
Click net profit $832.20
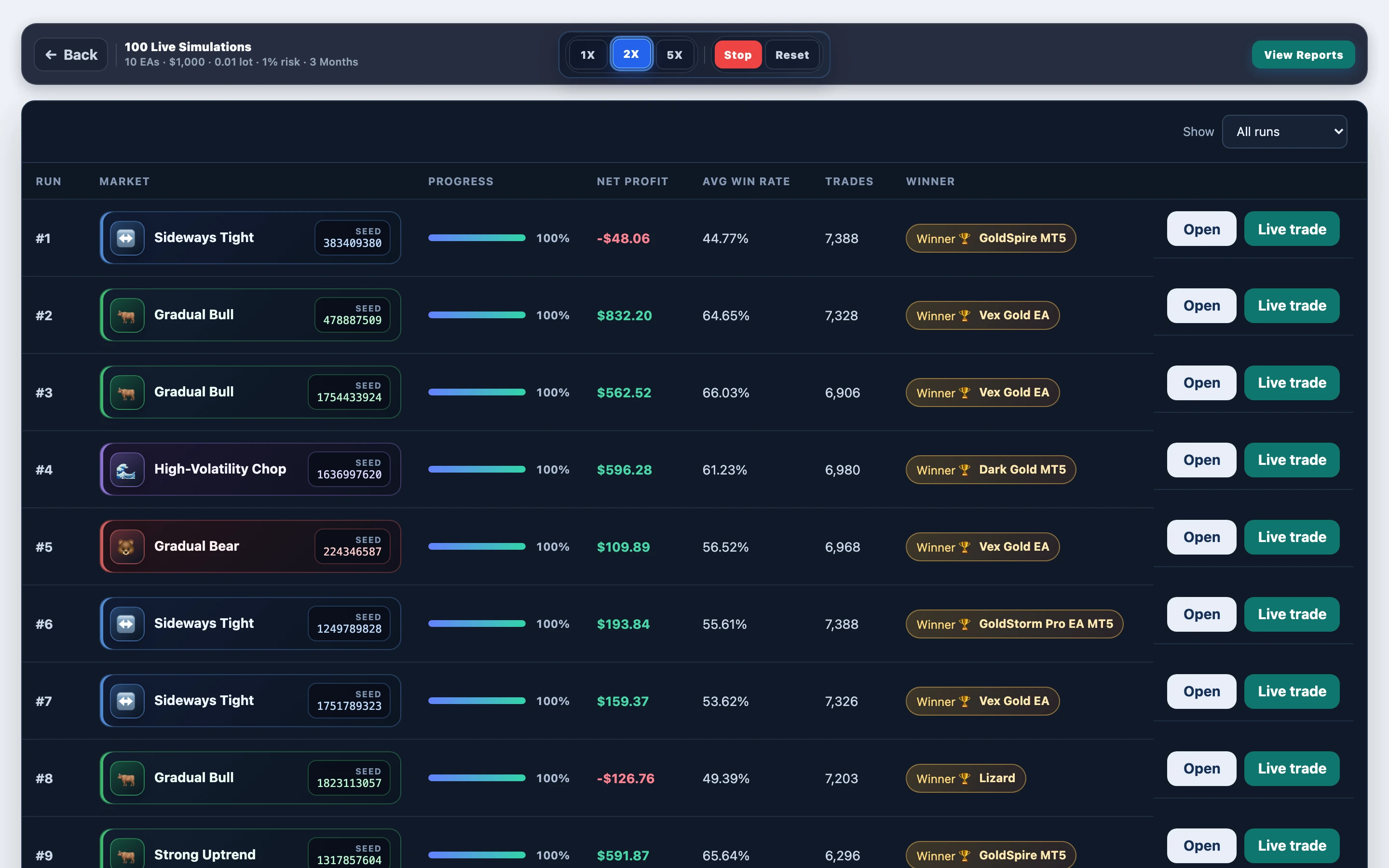tap(625, 315)
